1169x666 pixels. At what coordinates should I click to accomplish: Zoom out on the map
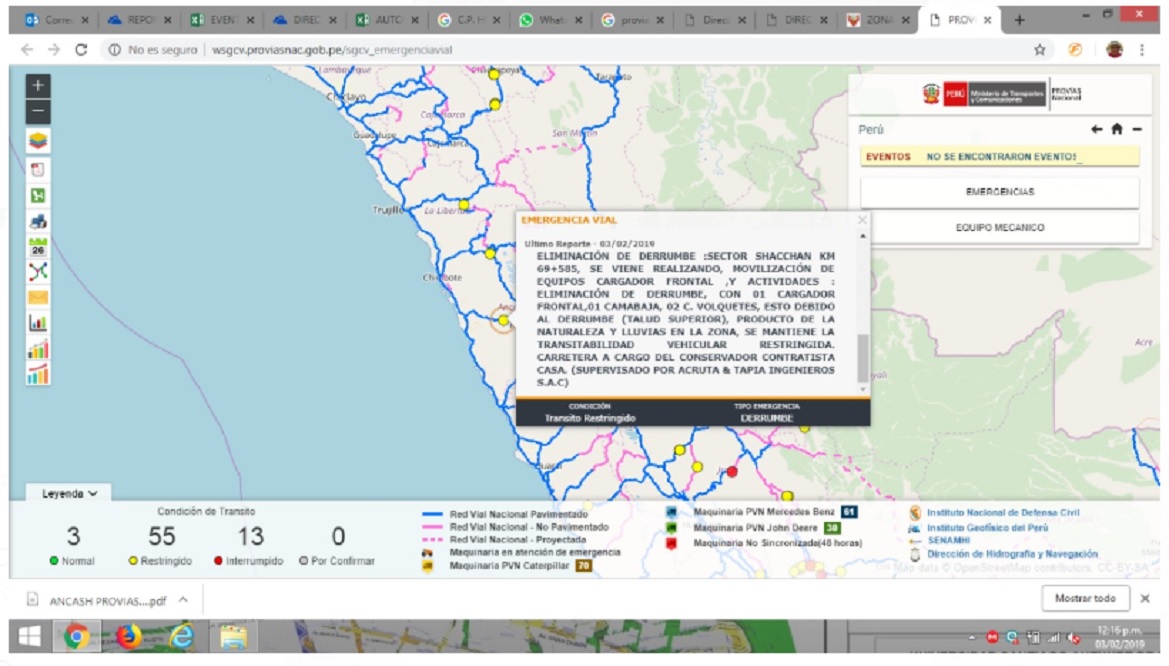38,111
